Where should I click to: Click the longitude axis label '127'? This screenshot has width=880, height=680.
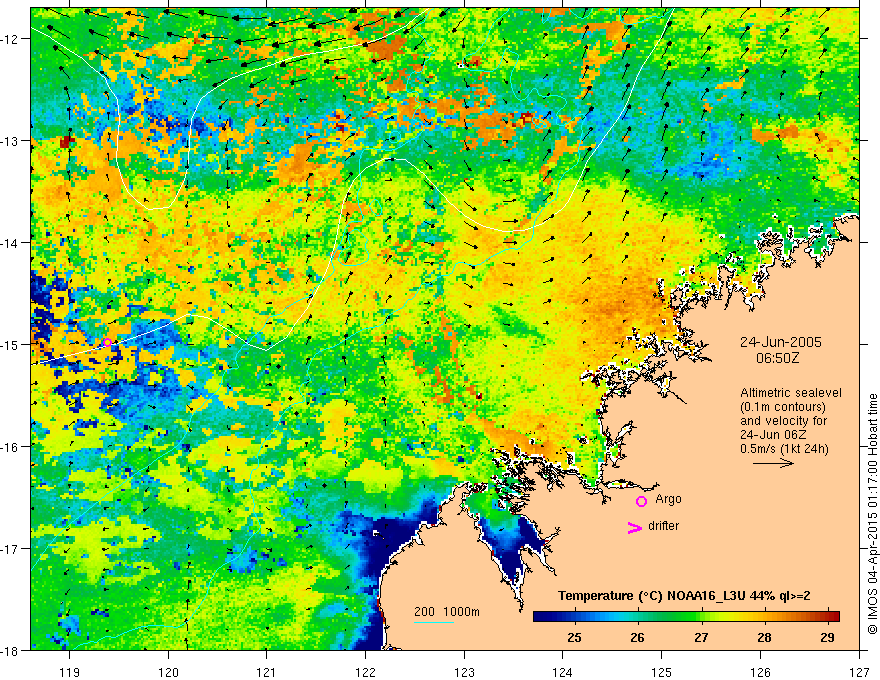pos(859,672)
